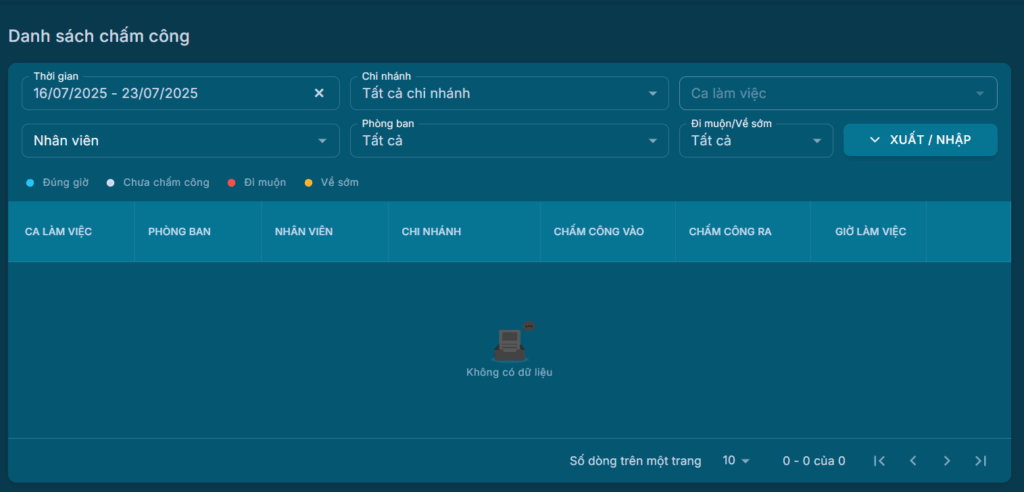Go to the first page of results

point(879,461)
